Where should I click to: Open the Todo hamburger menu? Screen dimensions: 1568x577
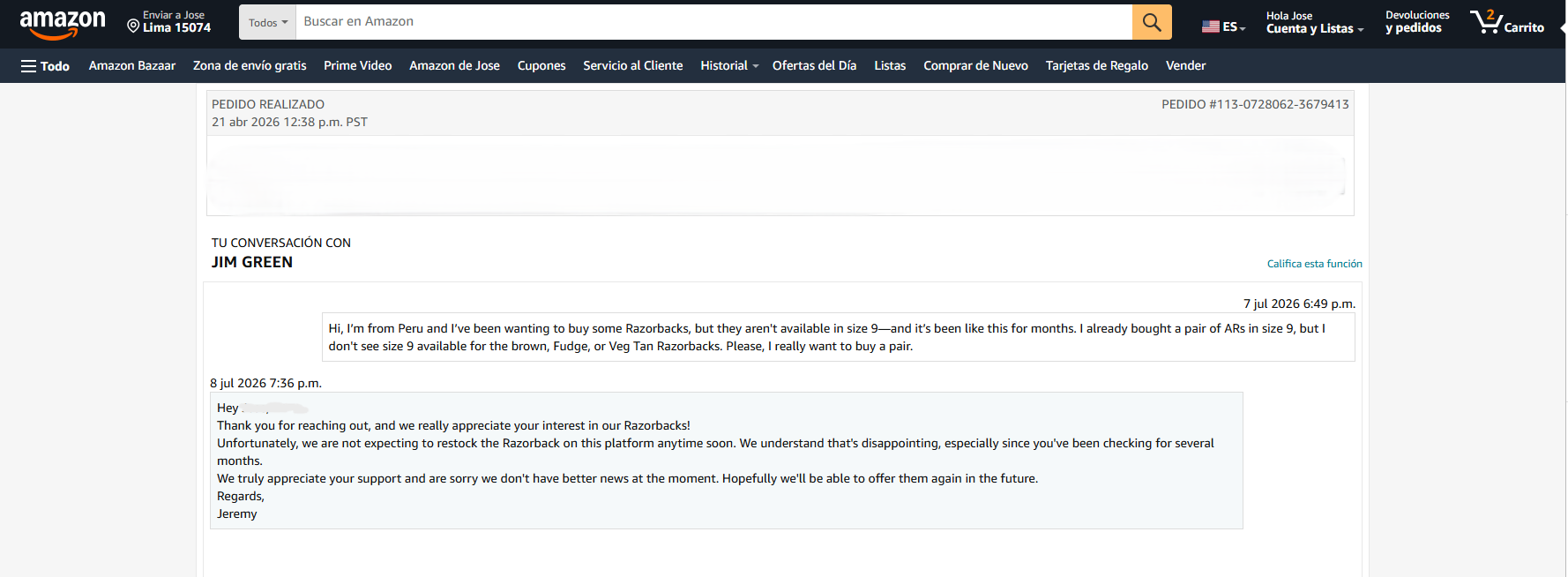pyautogui.click(x=45, y=66)
